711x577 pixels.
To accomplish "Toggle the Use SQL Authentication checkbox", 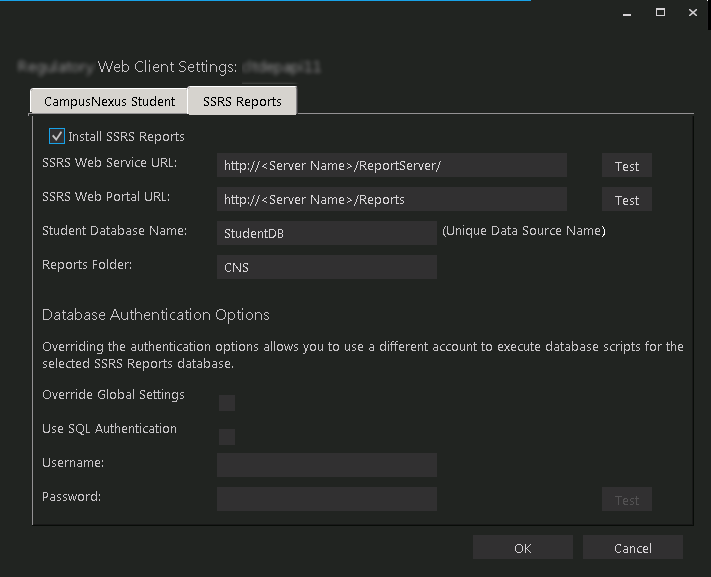I will coord(227,437).
